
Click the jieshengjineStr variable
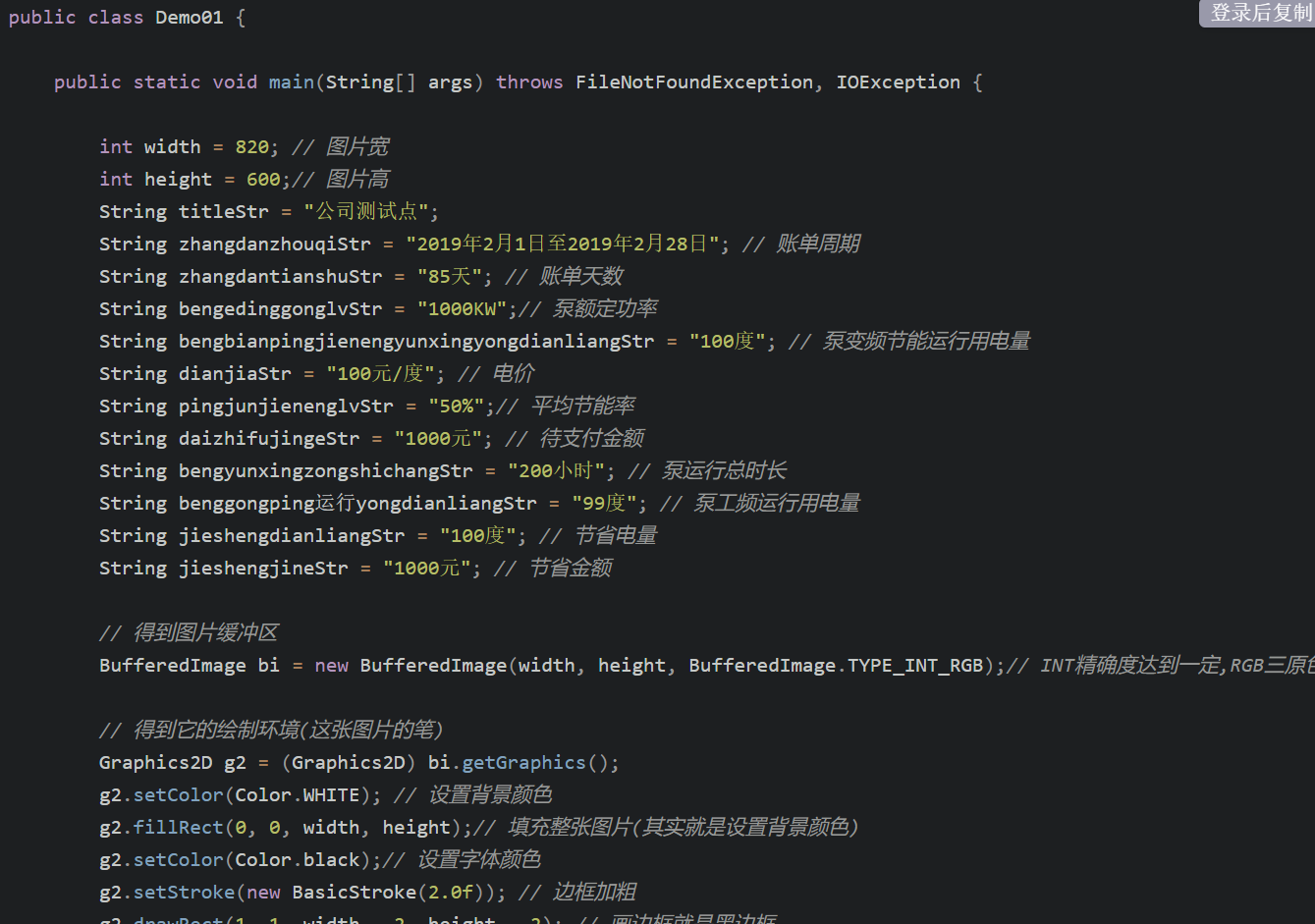263,569
